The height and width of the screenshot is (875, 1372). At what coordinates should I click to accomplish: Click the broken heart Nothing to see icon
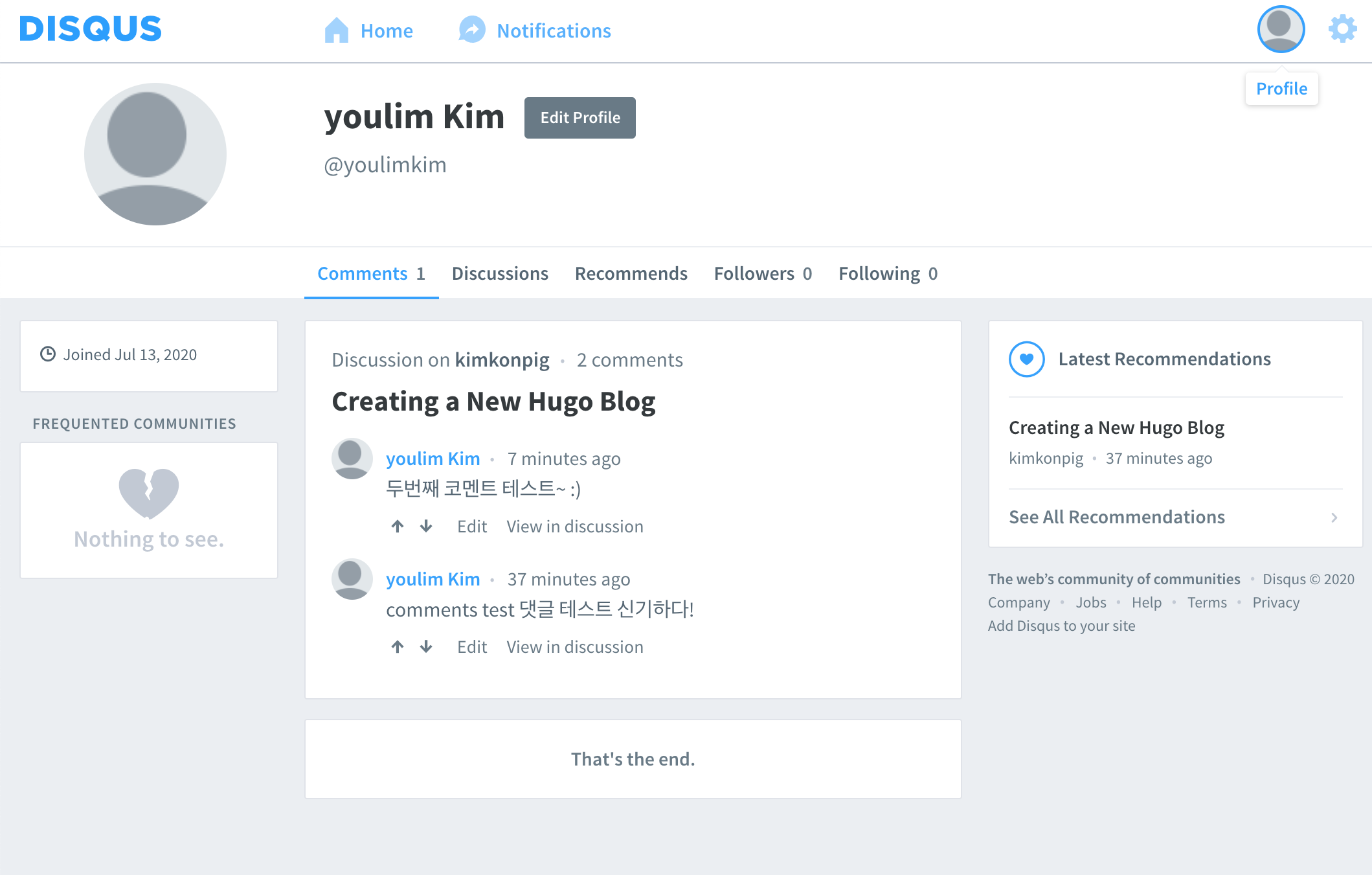pos(149,494)
